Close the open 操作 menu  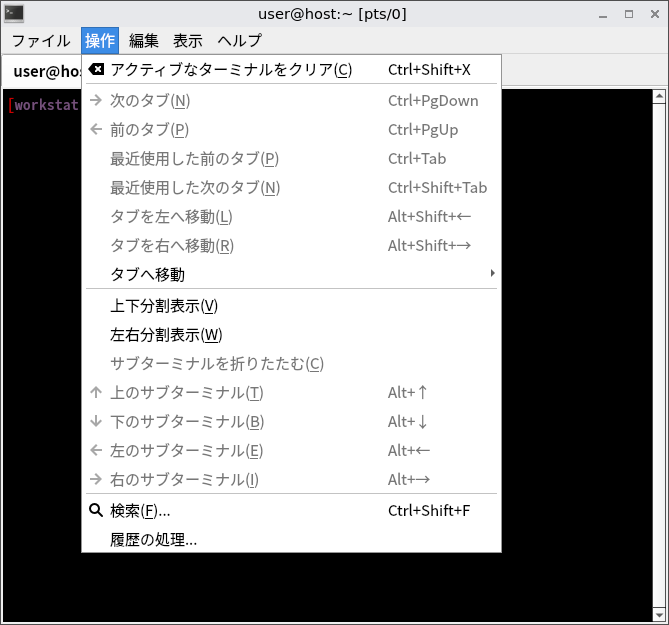pyautogui.click(x=100, y=41)
